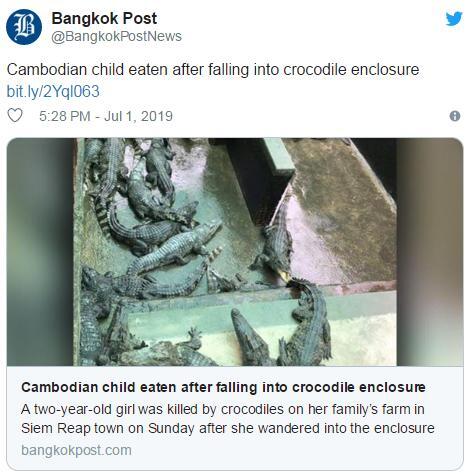Image resolution: width=470 pixels, height=476 pixels.
Task: Like the tweet with the heart icon
Action: tap(15, 115)
